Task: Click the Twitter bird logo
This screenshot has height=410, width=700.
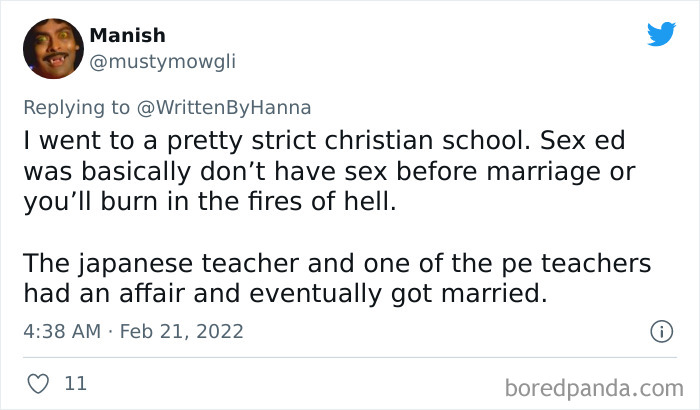Action: (661, 34)
